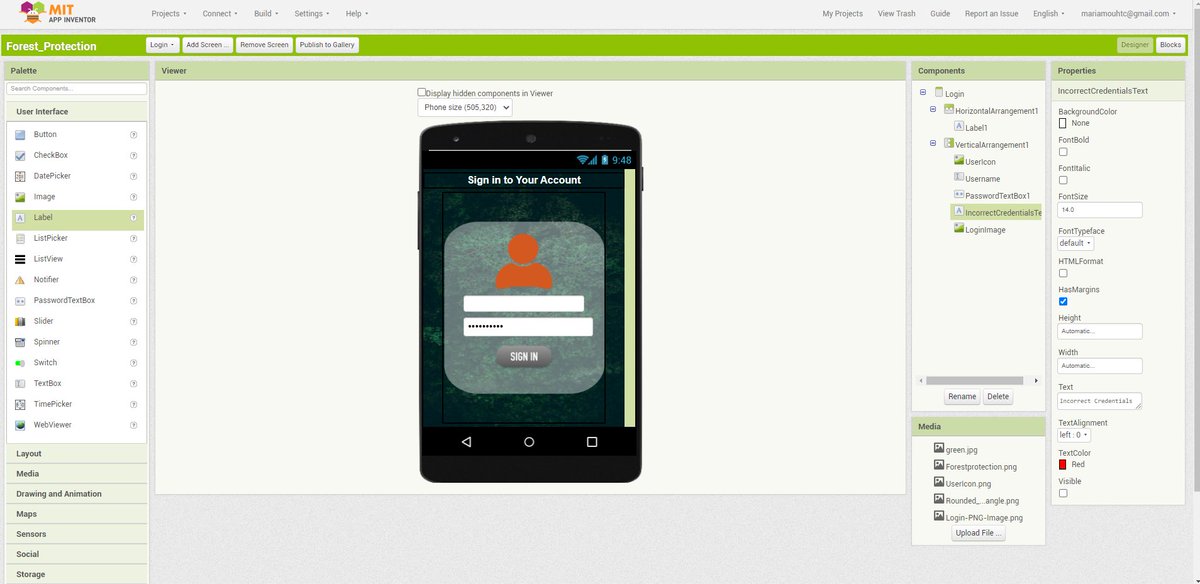Select the WebViewer component icon
Screen dimensions: 1200x584
(x=20, y=425)
